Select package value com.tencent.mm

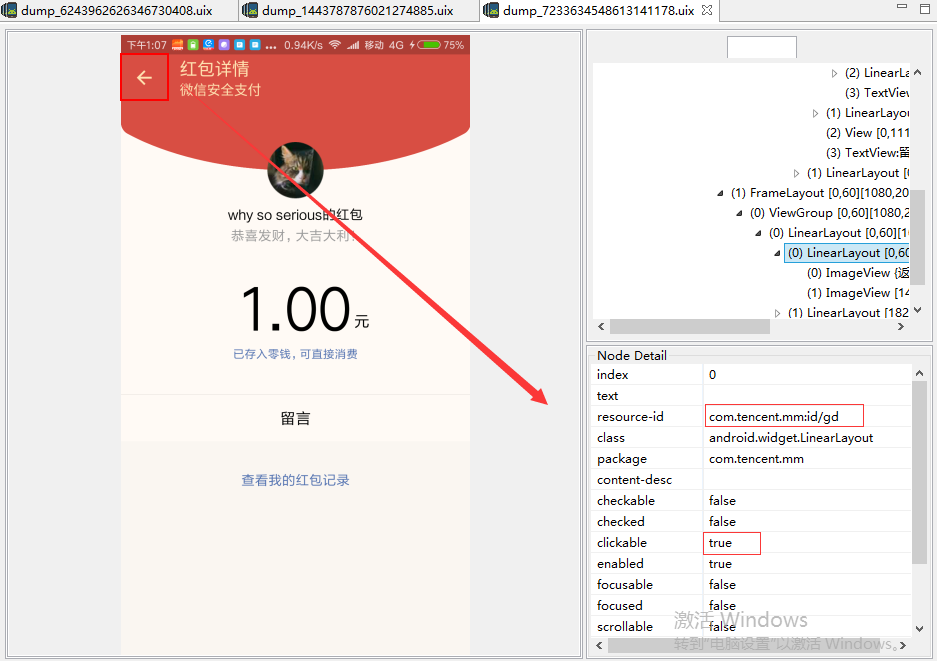pos(756,458)
